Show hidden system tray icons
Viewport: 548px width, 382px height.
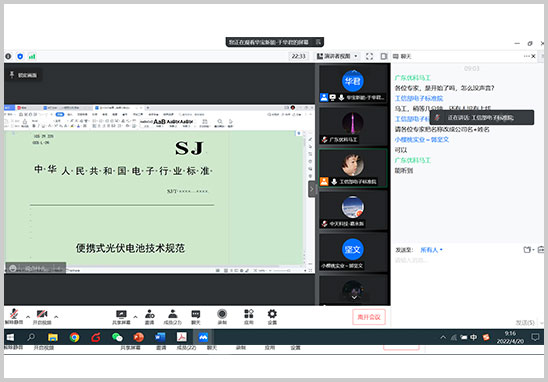coord(443,337)
